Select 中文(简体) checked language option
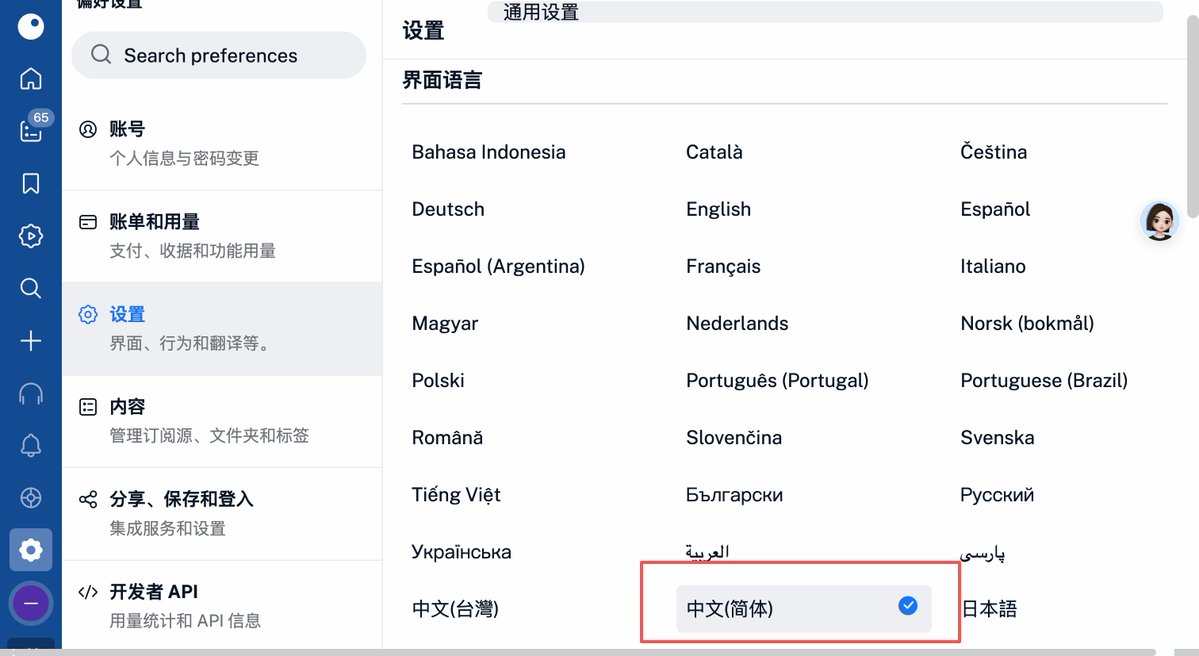 tap(804, 609)
